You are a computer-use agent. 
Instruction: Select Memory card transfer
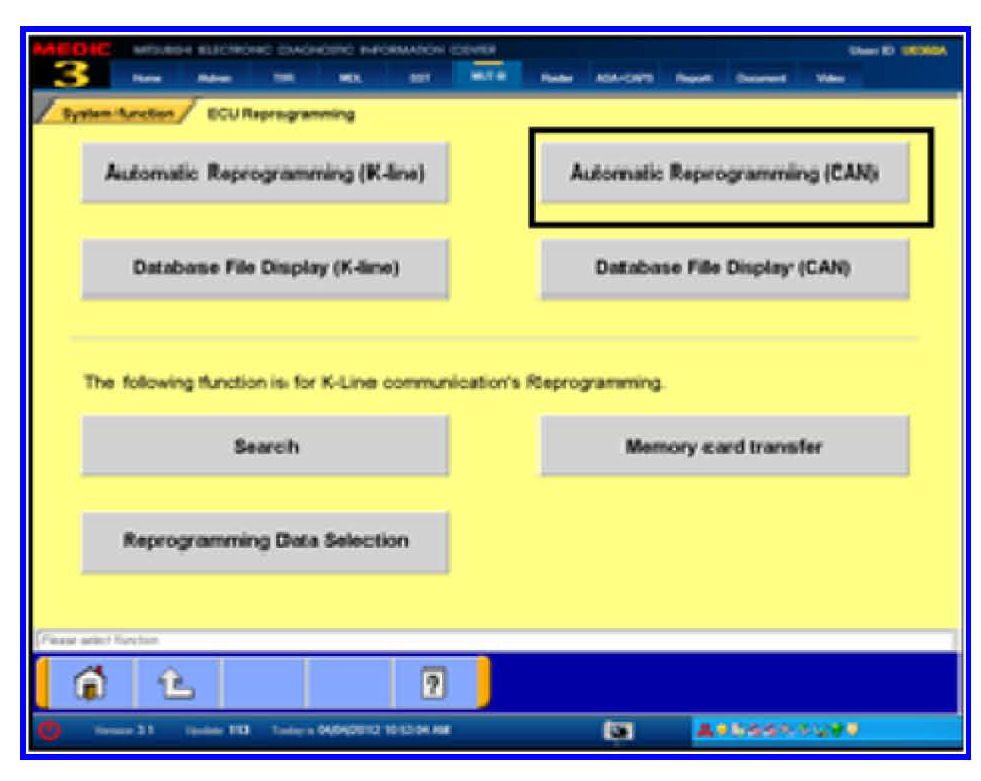[725, 446]
